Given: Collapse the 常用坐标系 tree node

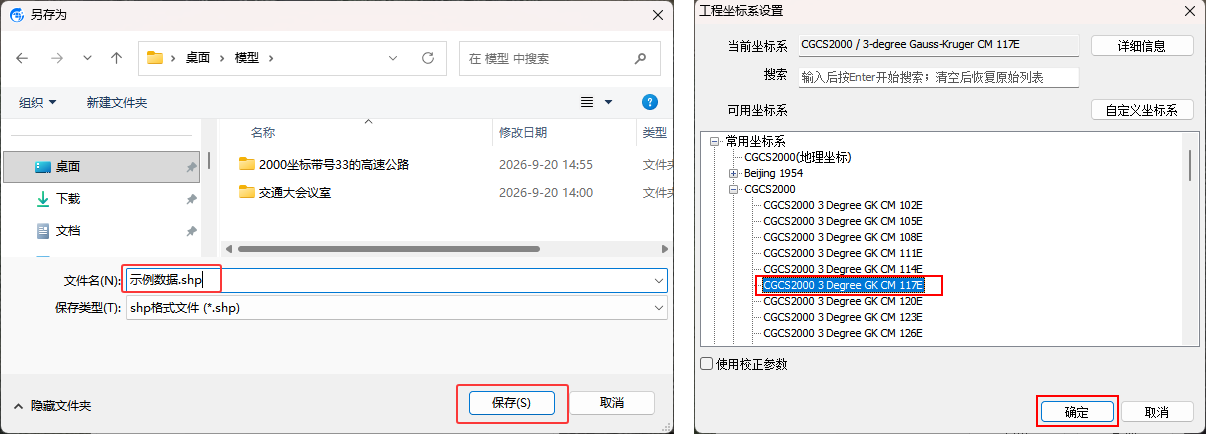Looking at the screenshot, I should coord(715,142).
